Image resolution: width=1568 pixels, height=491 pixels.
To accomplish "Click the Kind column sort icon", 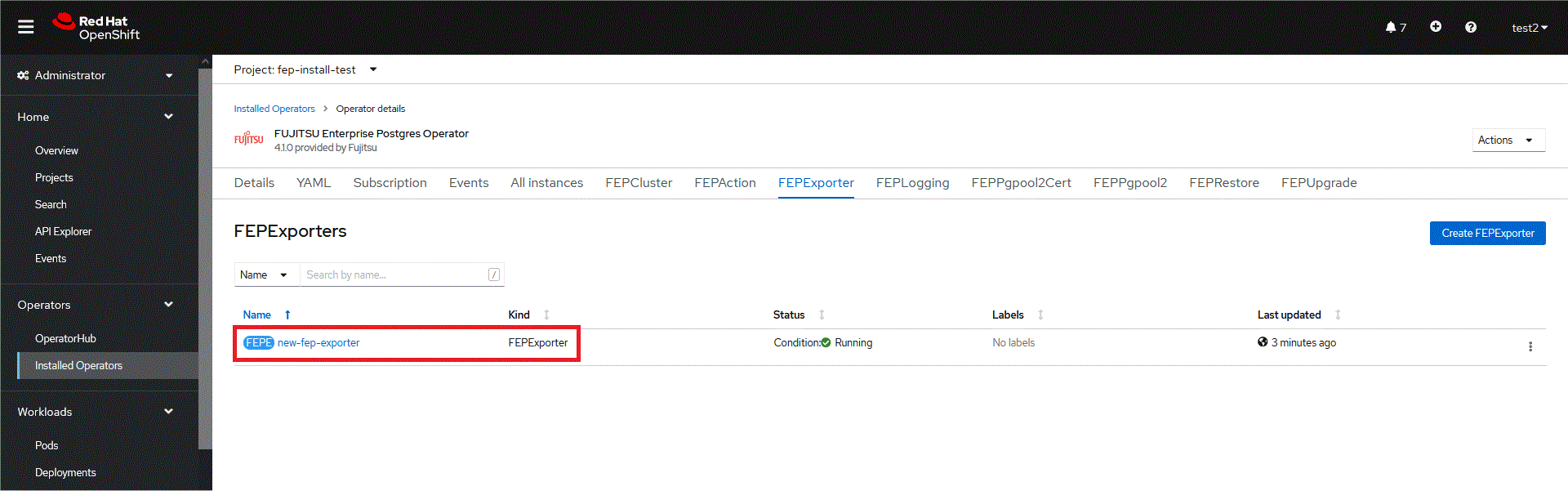I will (x=546, y=315).
